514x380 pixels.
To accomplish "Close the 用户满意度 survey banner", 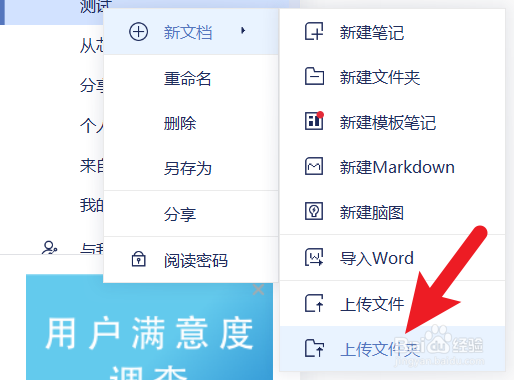I will click(x=258, y=290).
